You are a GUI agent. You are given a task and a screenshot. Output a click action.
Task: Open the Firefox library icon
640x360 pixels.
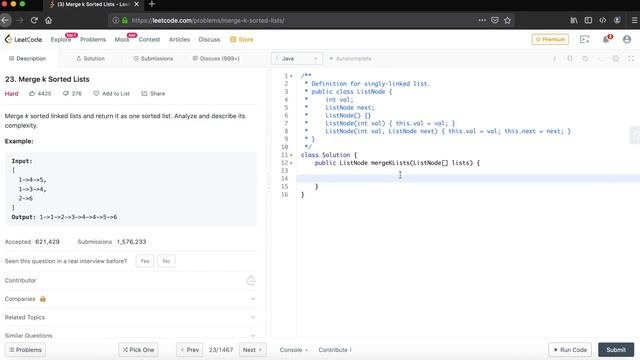pyautogui.click(x=574, y=20)
